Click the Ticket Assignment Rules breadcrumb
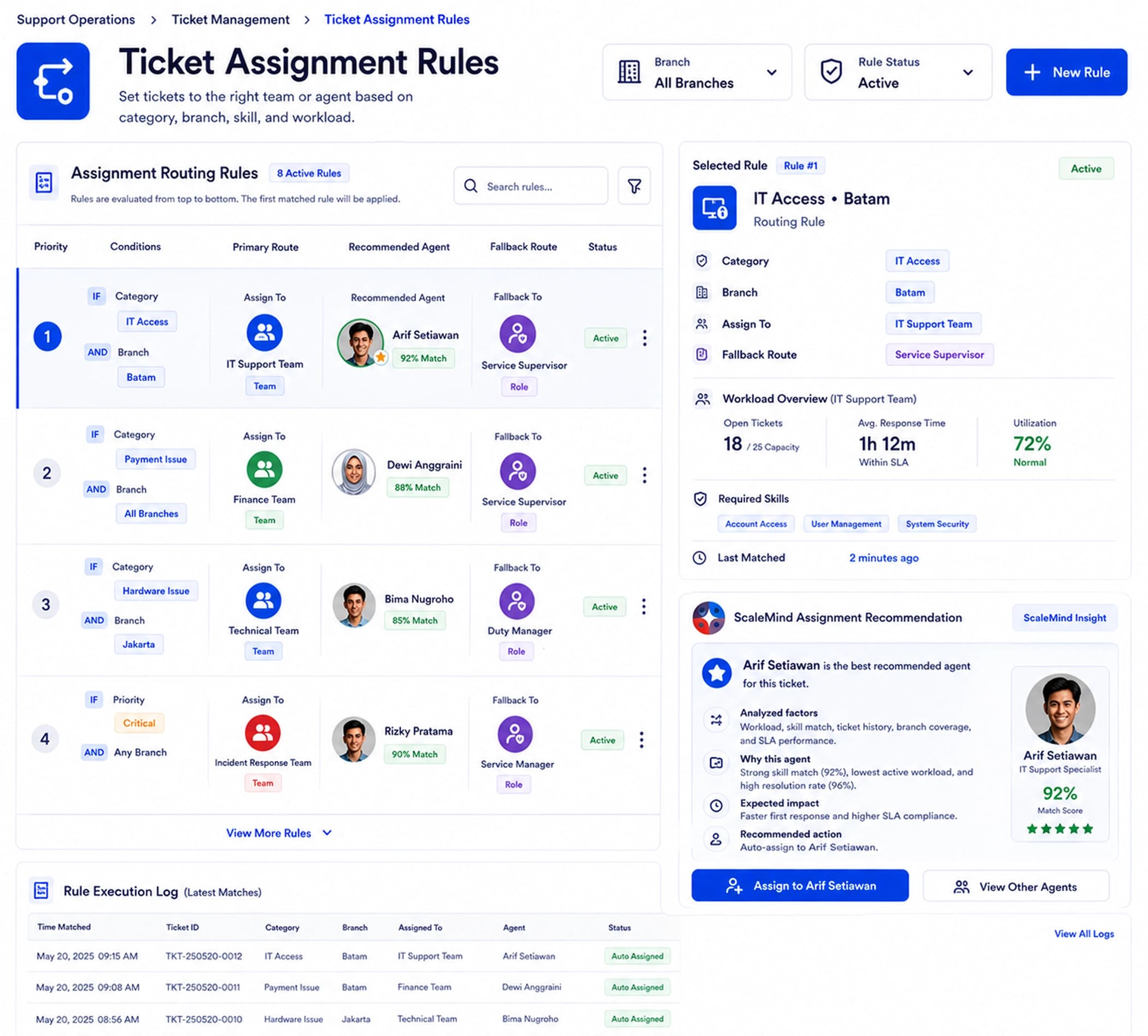Image resolution: width=1148 pixels, height=1036 pixels. click(397, 19)
